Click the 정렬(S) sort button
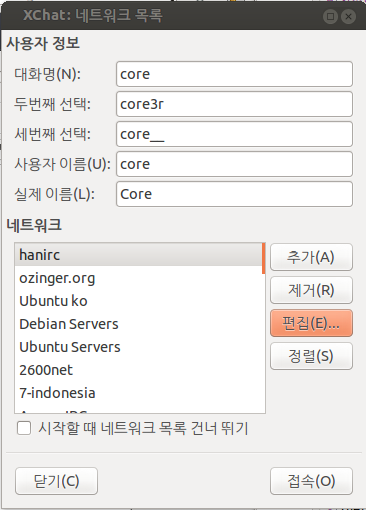The image size is (366, 510). coord(311,356)
